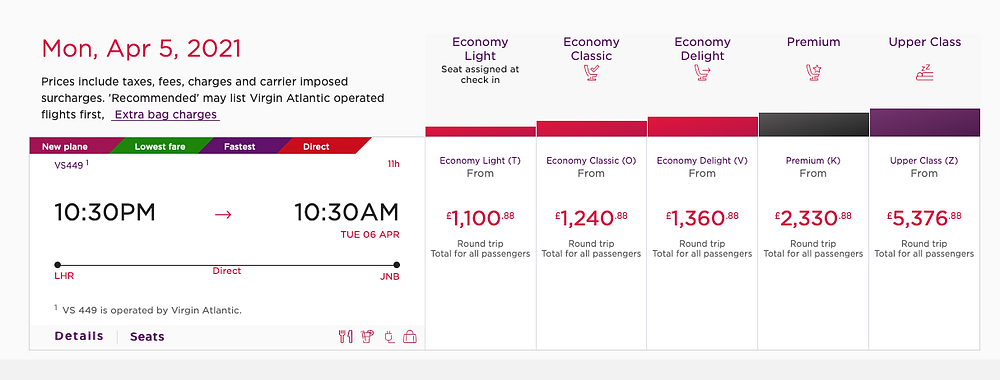
Task: Open the Extra bag charges link
Action: tap(166, 115)
